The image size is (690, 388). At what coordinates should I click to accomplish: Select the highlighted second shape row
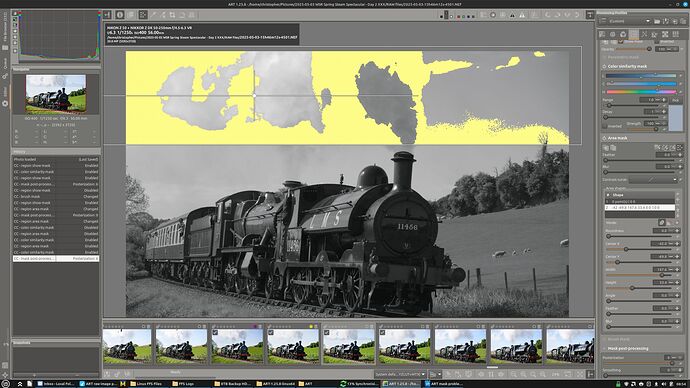pyautogui.click(x=640, y=207)
